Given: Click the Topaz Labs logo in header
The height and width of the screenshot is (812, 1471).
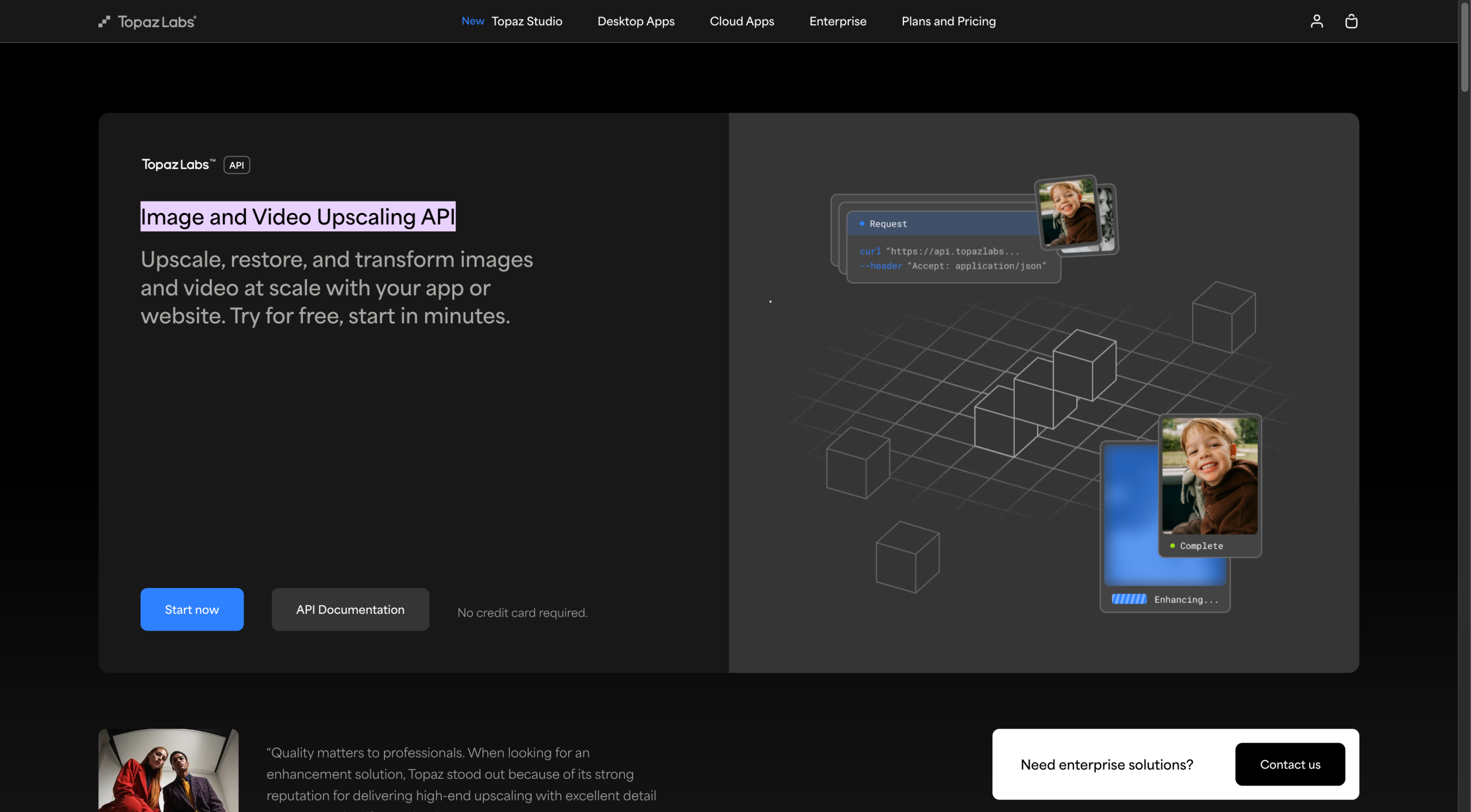Looking at the screenshot, I should tap(147, 22).
